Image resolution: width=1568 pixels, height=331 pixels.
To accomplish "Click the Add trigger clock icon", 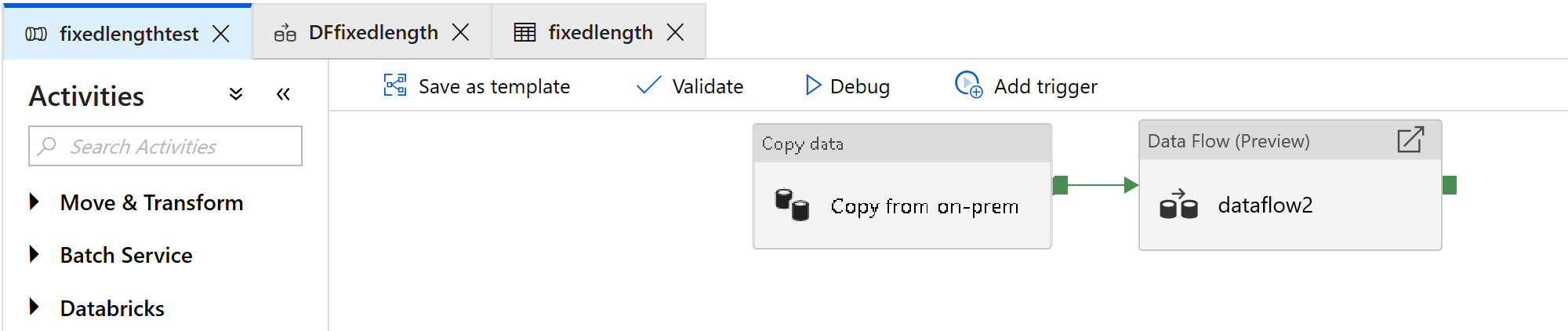I will coord(968,85).
